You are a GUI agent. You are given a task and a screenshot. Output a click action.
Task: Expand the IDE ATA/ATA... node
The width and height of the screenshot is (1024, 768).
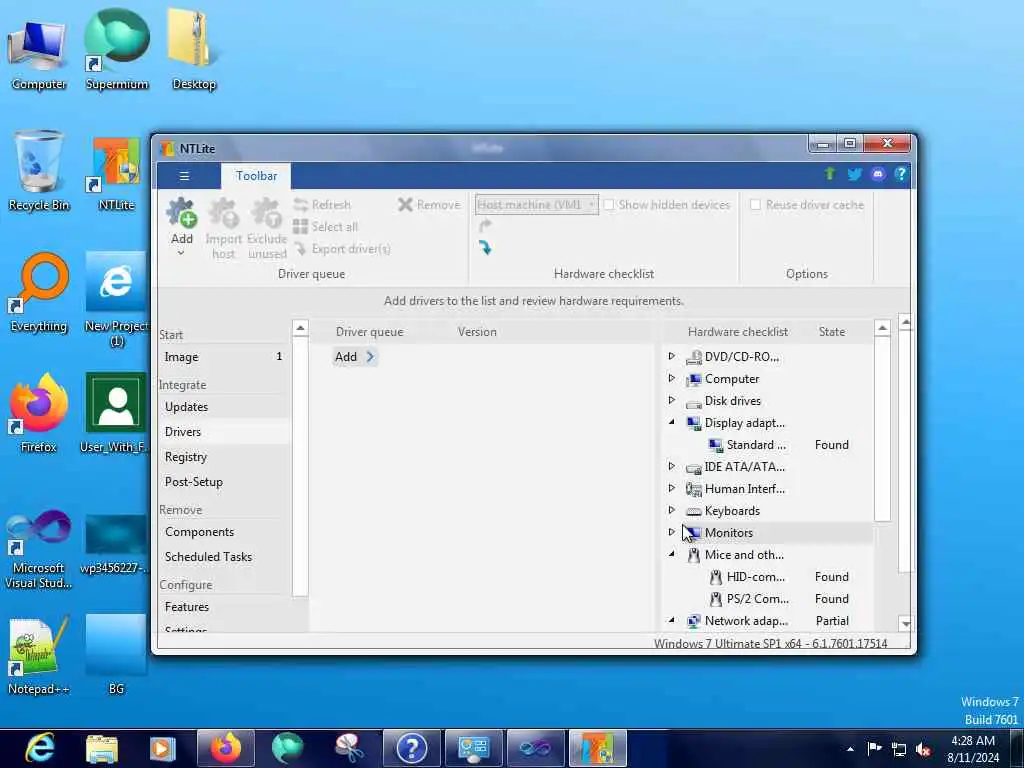[x=671, y=466]
